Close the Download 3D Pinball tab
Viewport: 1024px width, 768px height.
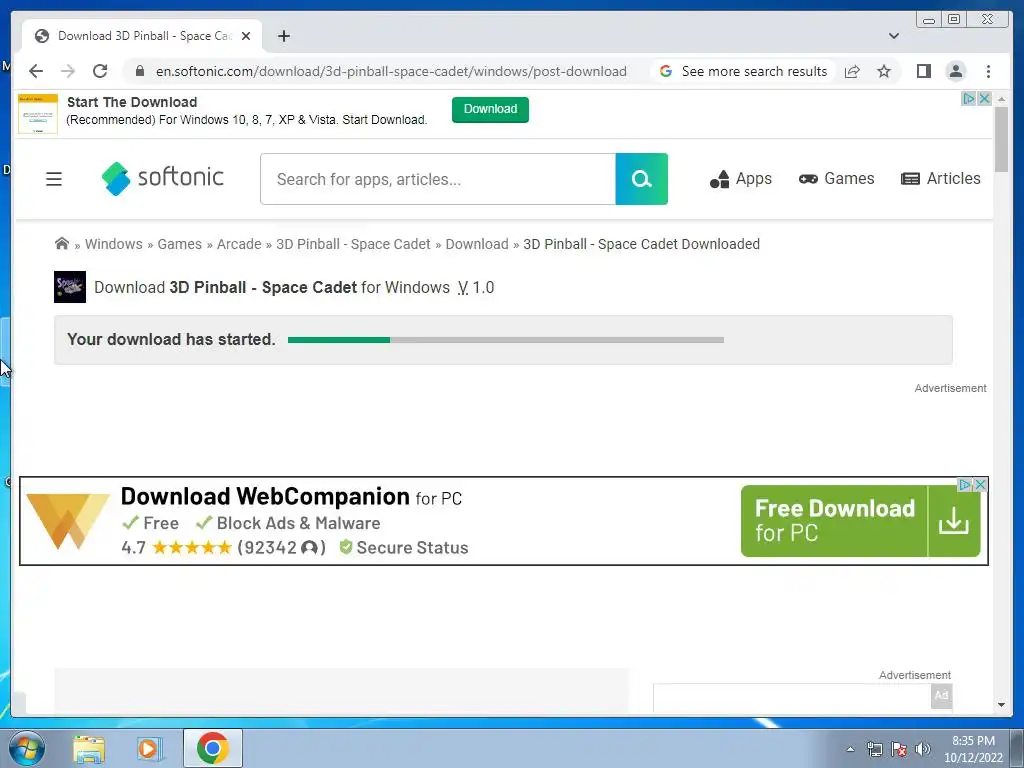coord(246,36)
